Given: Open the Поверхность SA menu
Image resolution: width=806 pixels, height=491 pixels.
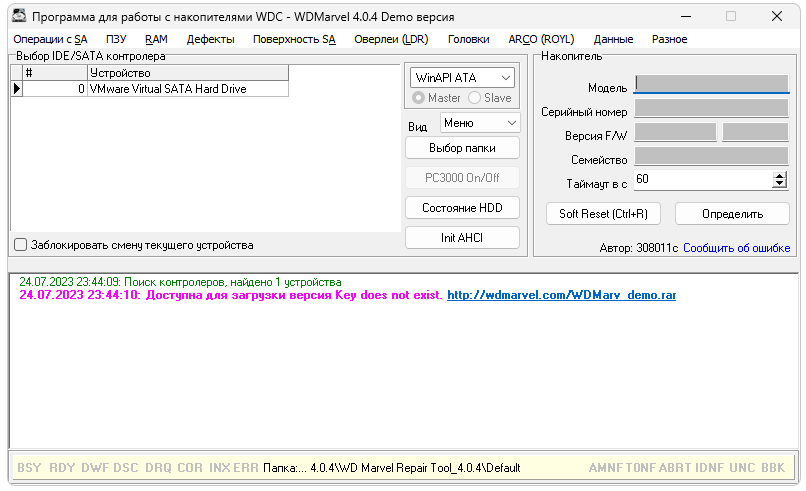Looking at the screenshot, I should (x=294, y=39).
